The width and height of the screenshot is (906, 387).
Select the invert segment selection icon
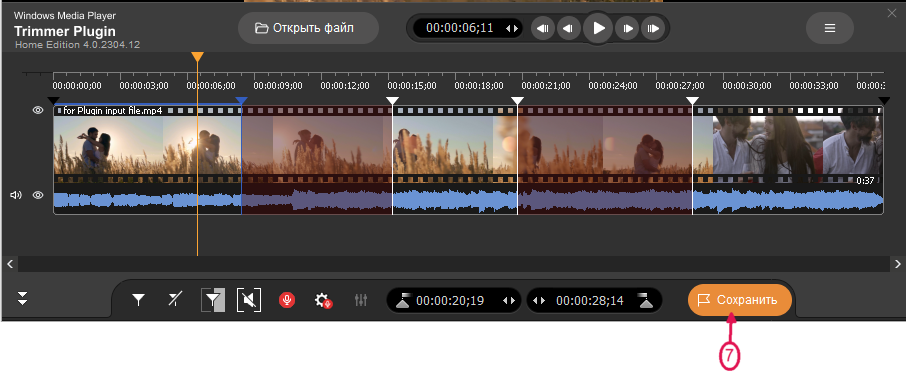coord(213,300)
